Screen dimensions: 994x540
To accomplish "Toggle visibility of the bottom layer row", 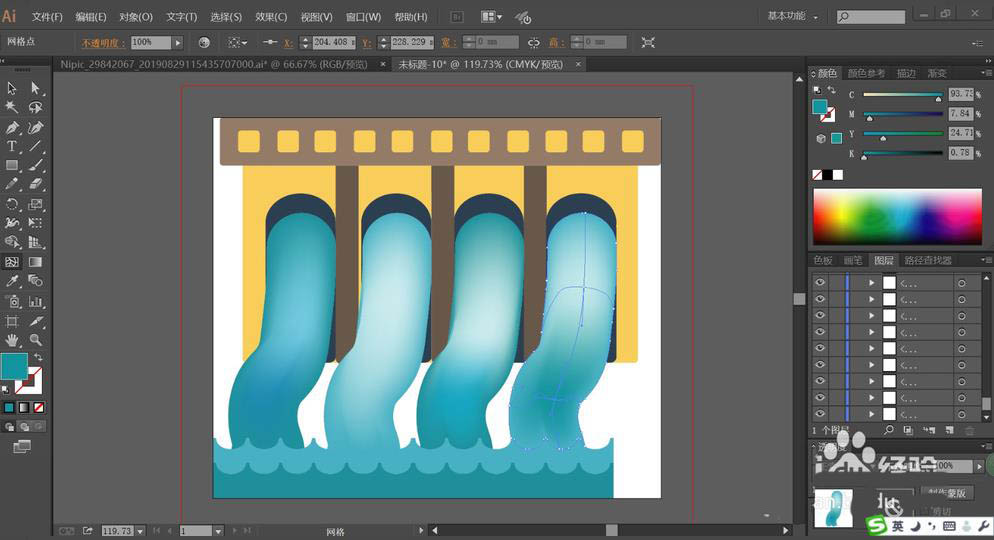I will pyautogui.click(x=820, y=413).
